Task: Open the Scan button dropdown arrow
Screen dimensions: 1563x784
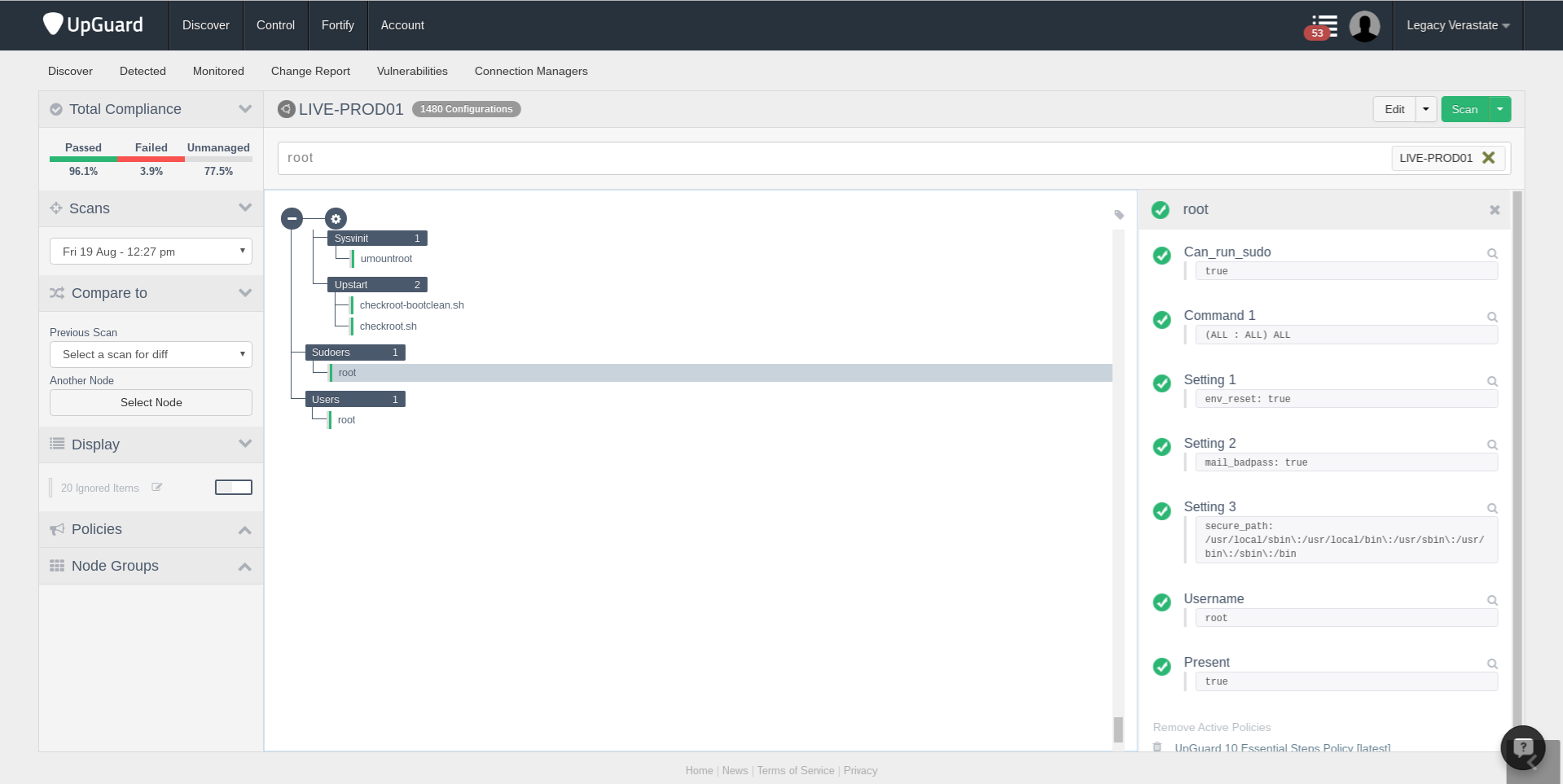Action: 1500,109
